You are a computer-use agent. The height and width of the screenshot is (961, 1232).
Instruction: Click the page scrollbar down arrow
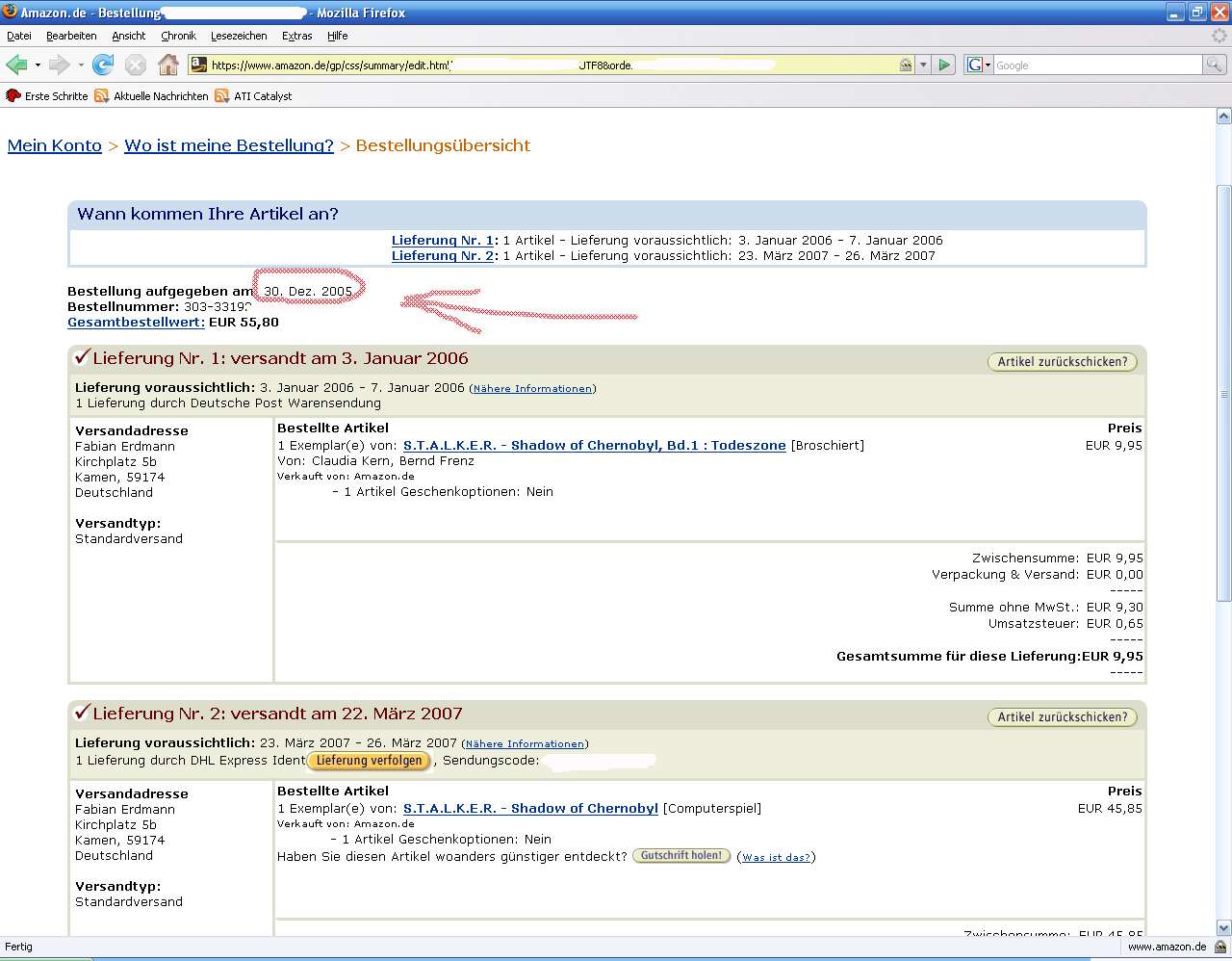[1223, 928]
